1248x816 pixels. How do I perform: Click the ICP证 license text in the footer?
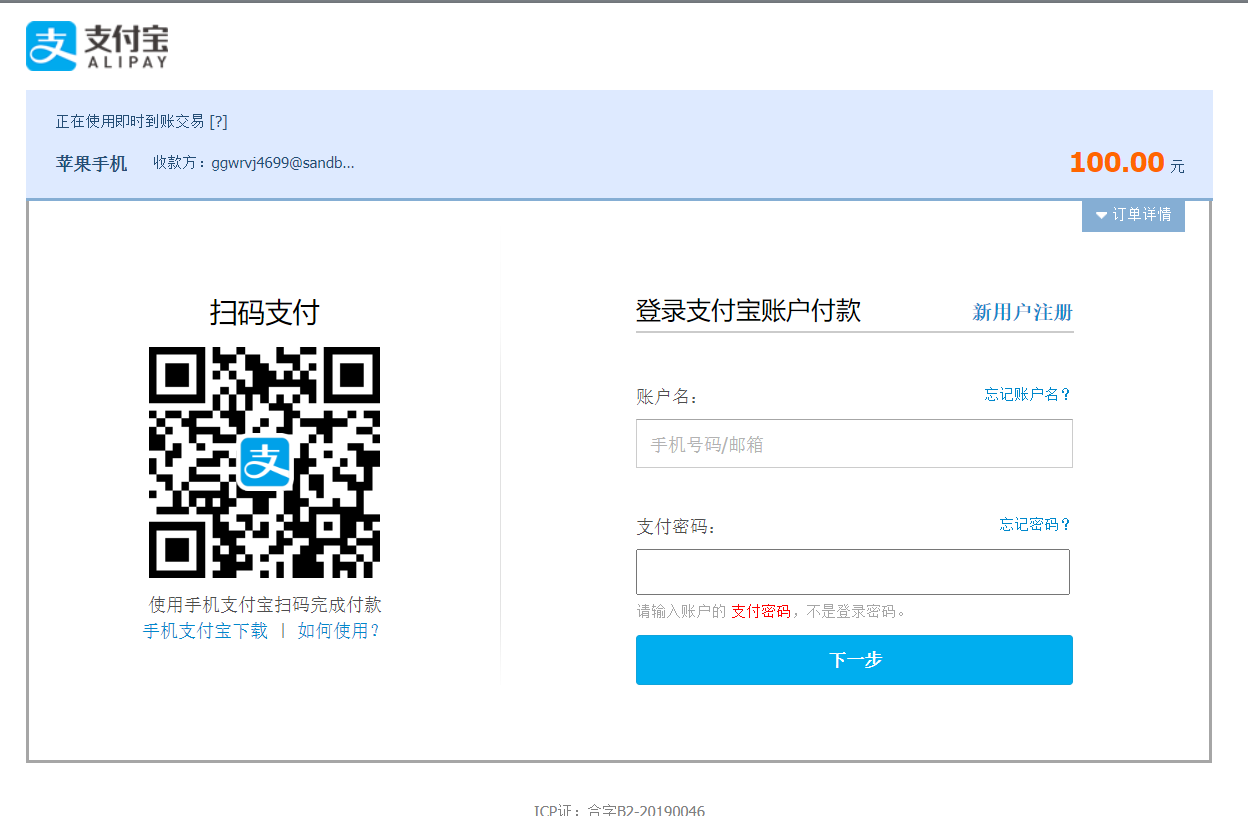click(619, 810)
